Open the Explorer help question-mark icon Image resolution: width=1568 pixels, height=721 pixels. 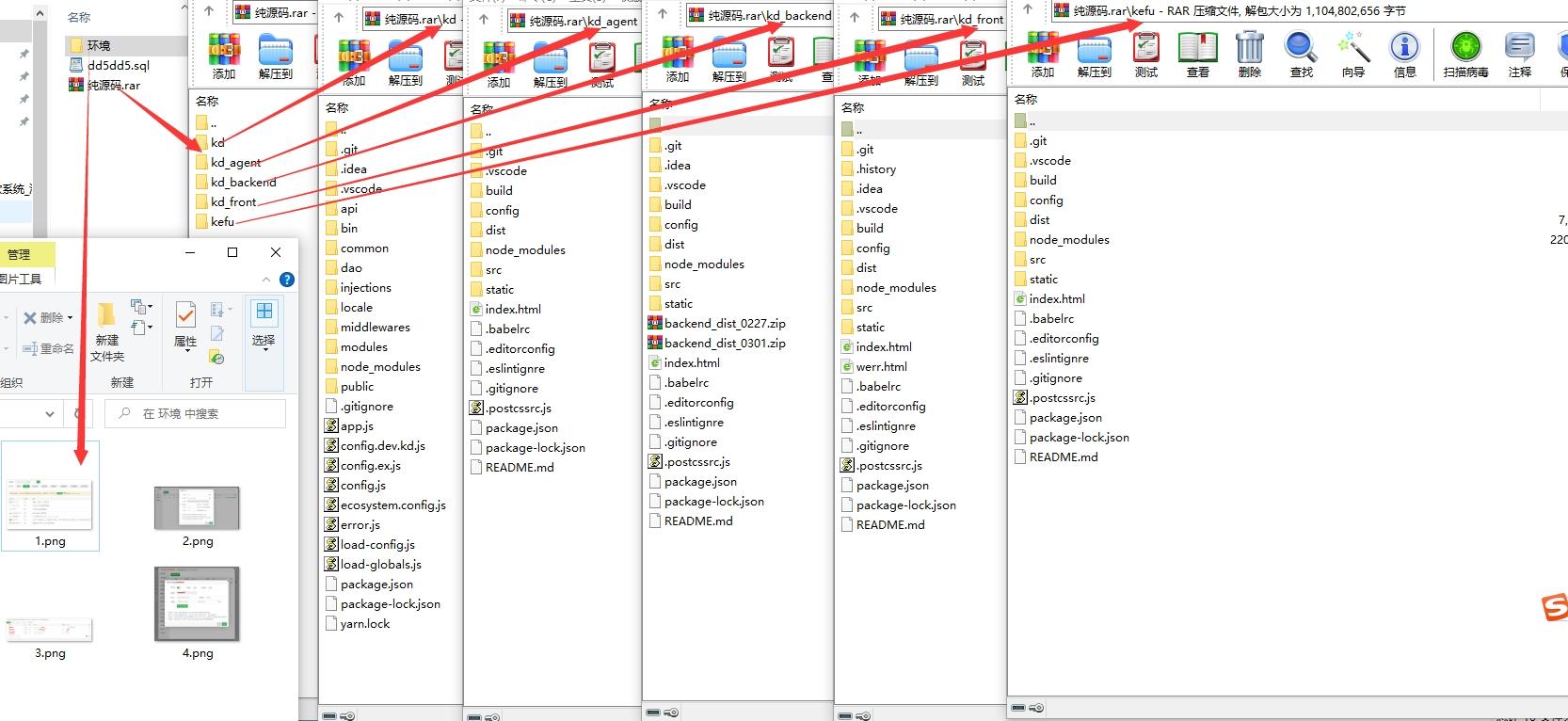(x=287, y=280)
